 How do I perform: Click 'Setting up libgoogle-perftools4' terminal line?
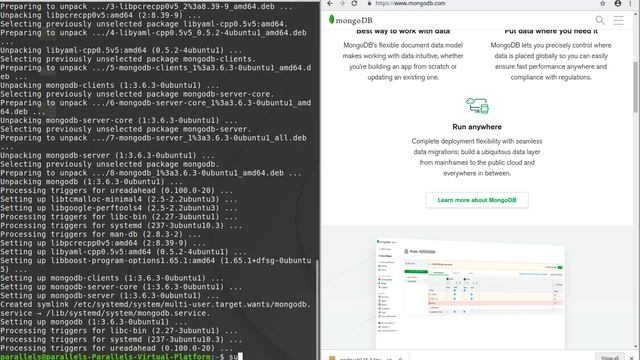[x=119, y=208]
